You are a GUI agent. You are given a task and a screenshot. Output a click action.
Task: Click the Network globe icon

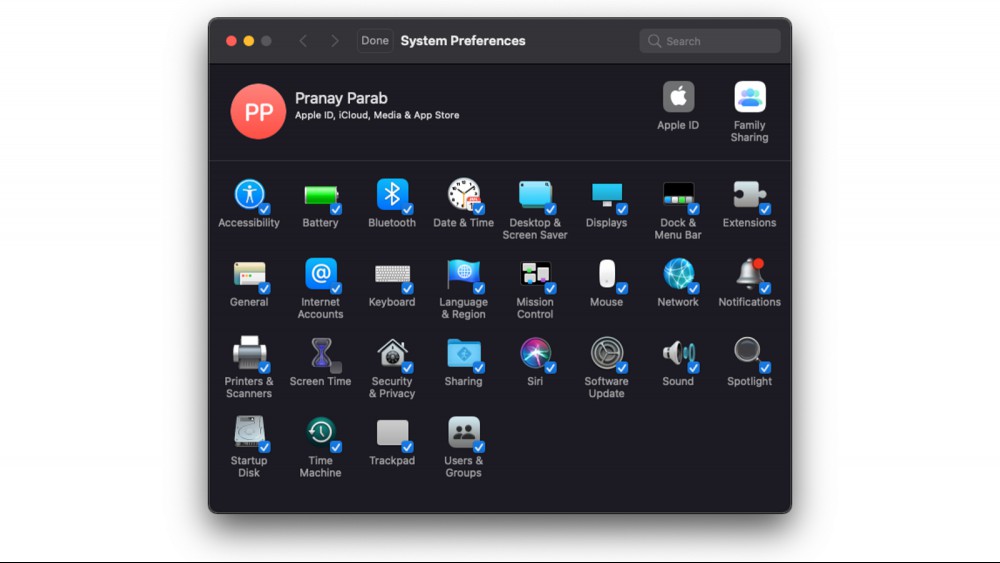tap(678, 274)
